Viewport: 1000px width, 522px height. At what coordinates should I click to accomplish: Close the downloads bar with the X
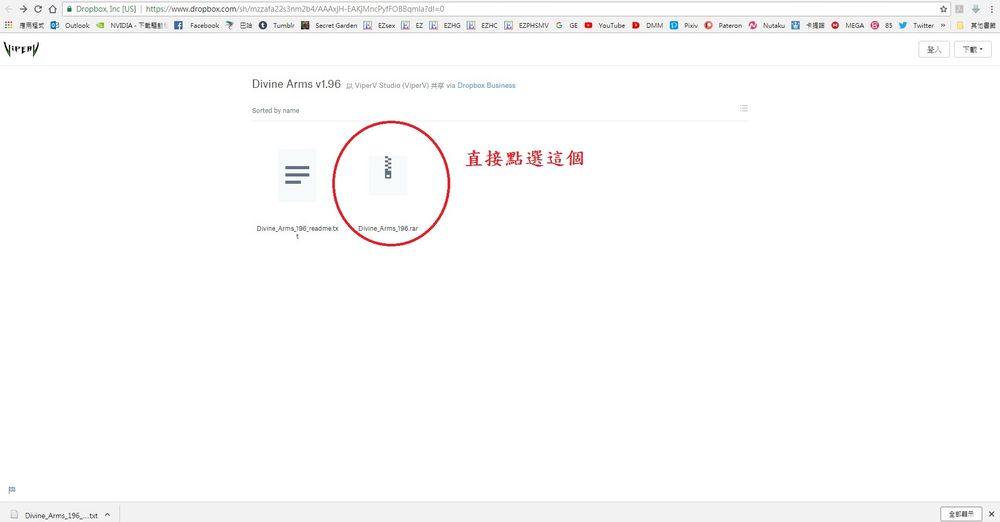tap(989, 514)
